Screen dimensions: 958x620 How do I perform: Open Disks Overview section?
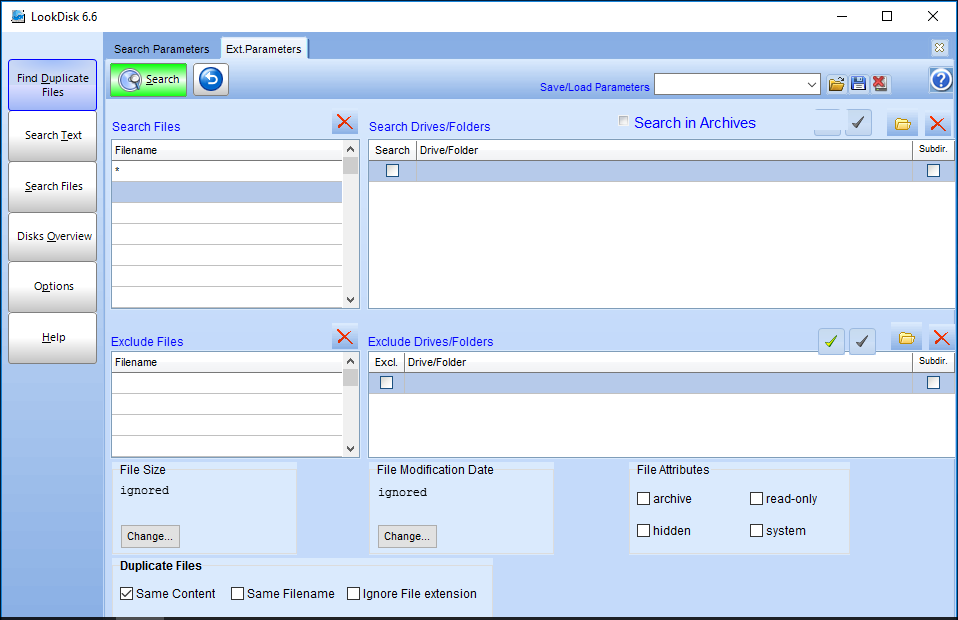pos(53,236)
